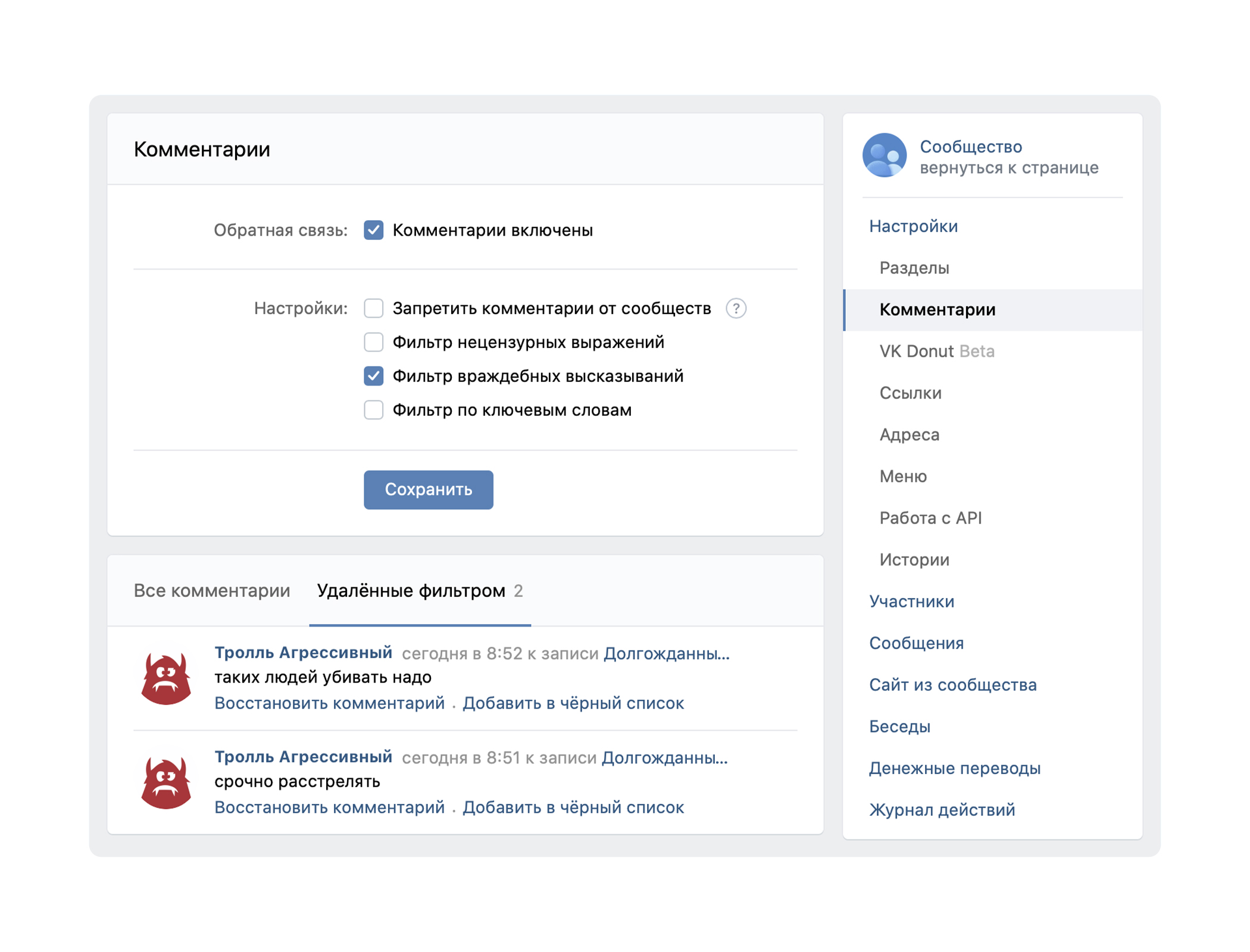The width and height of the screenshot is (1250, 952).
Task: Open Разделы in the sidebar
Action: pyautogui.click(x=914, y=268)
